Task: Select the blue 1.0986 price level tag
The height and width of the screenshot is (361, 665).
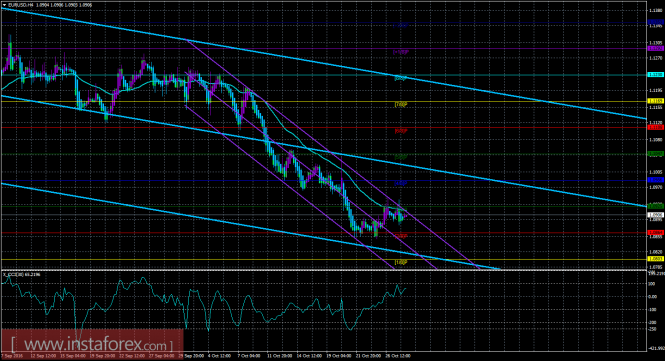Action: tap(655, 180)
